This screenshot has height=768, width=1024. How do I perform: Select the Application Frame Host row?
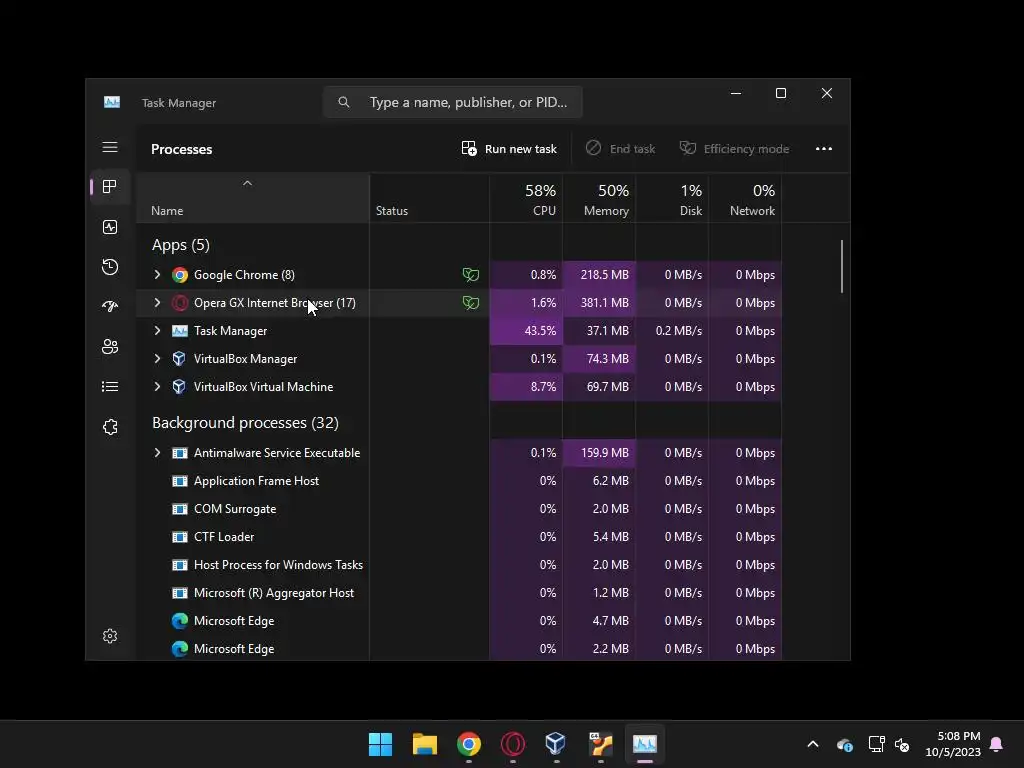pos(458,481)
